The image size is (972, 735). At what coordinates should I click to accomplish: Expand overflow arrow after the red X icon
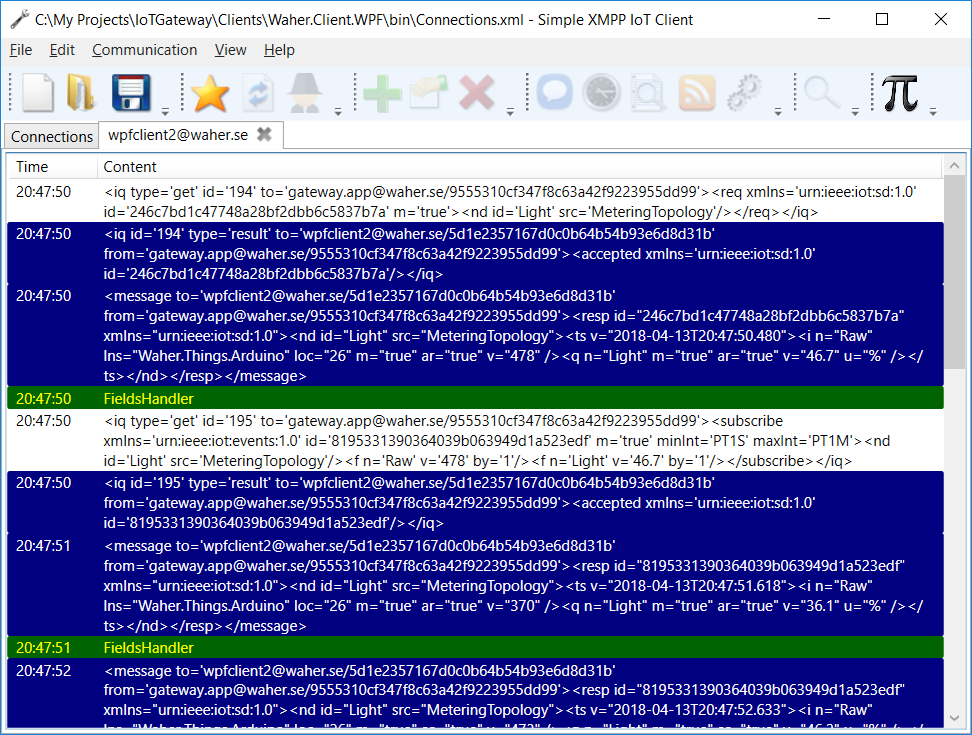coord(510,110)
